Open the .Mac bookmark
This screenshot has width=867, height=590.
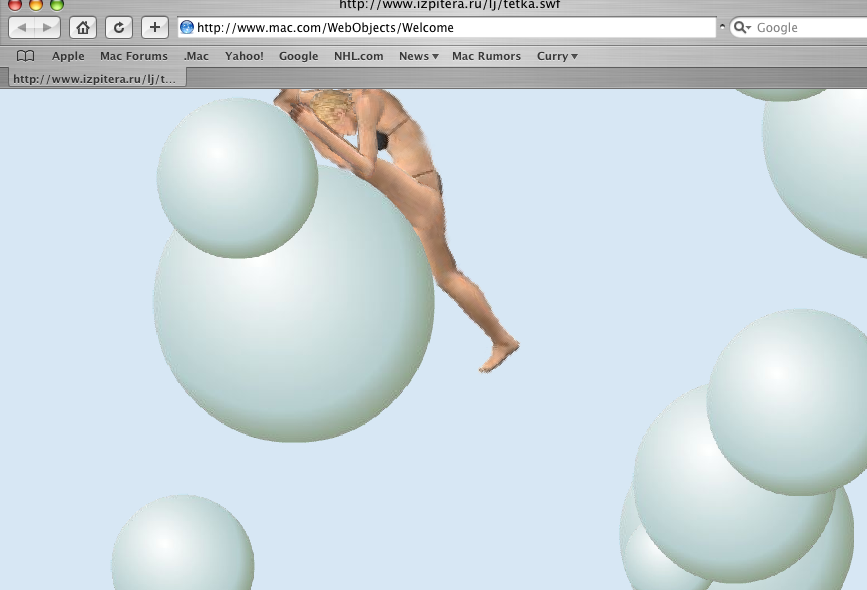coord(196,56)
